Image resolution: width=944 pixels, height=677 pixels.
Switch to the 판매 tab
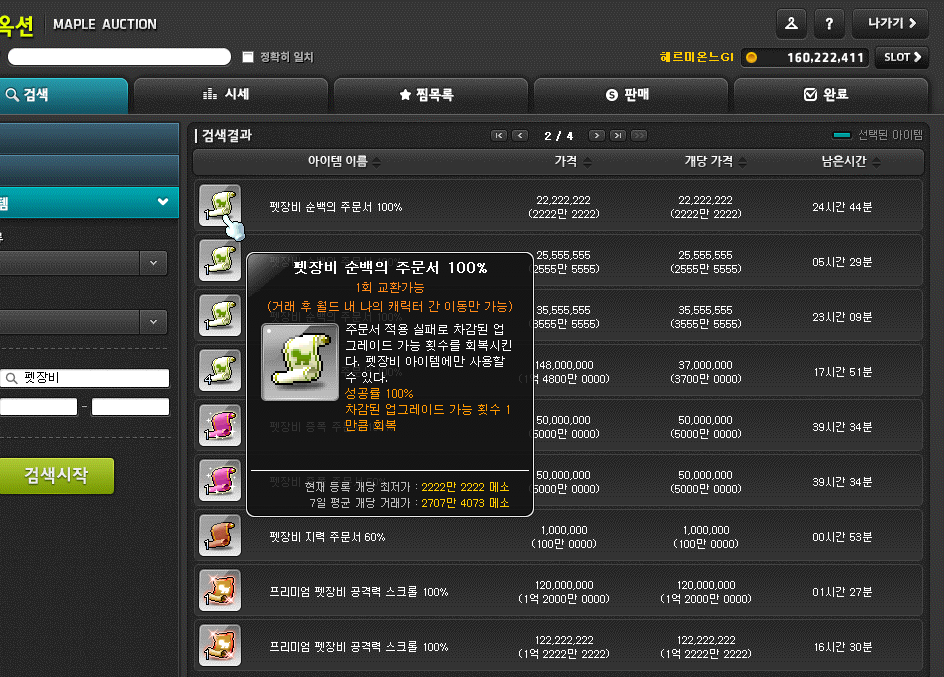point(630,95)
